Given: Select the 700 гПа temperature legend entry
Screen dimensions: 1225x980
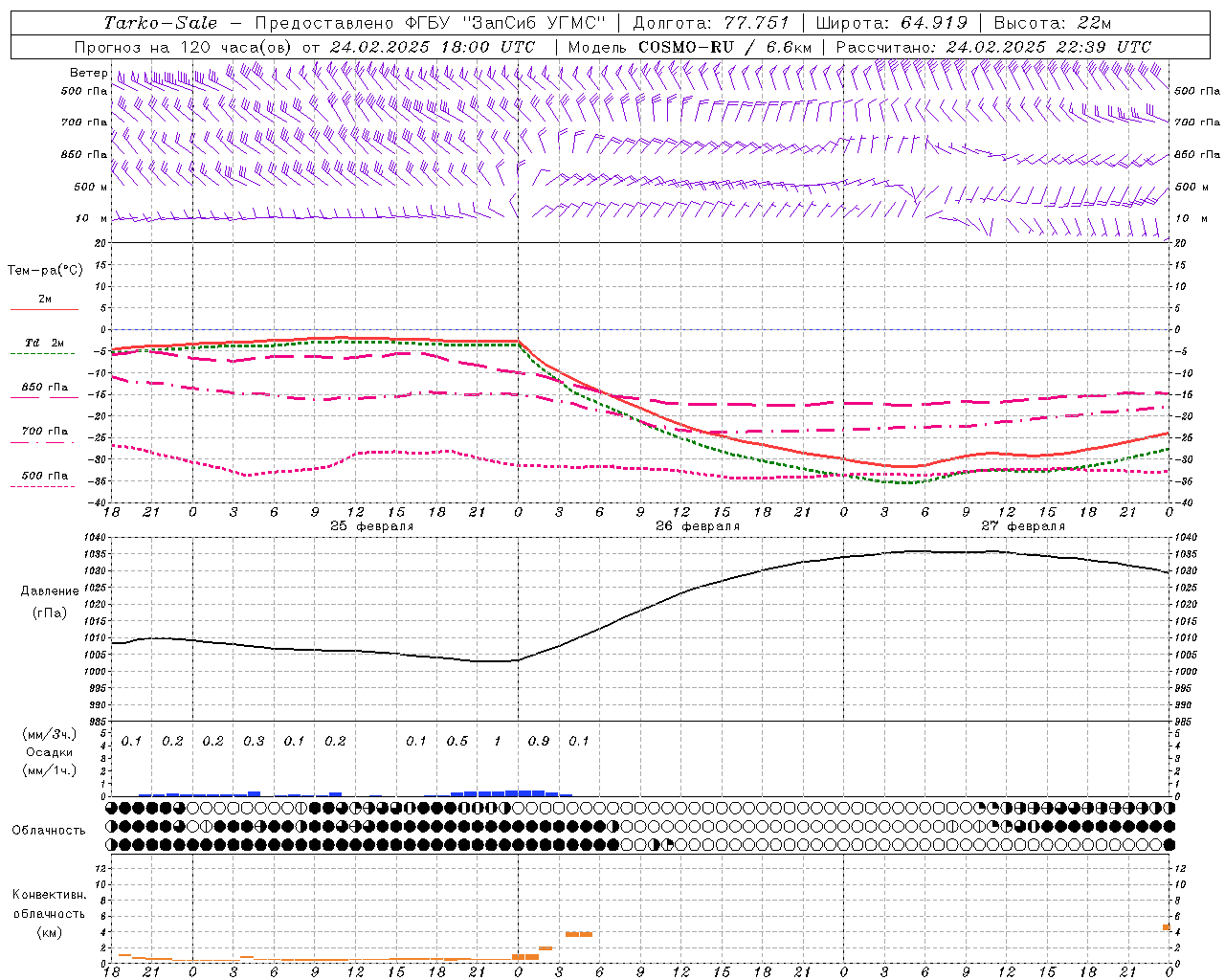Looking at the screenshot, I should click(x=44, y=432).
